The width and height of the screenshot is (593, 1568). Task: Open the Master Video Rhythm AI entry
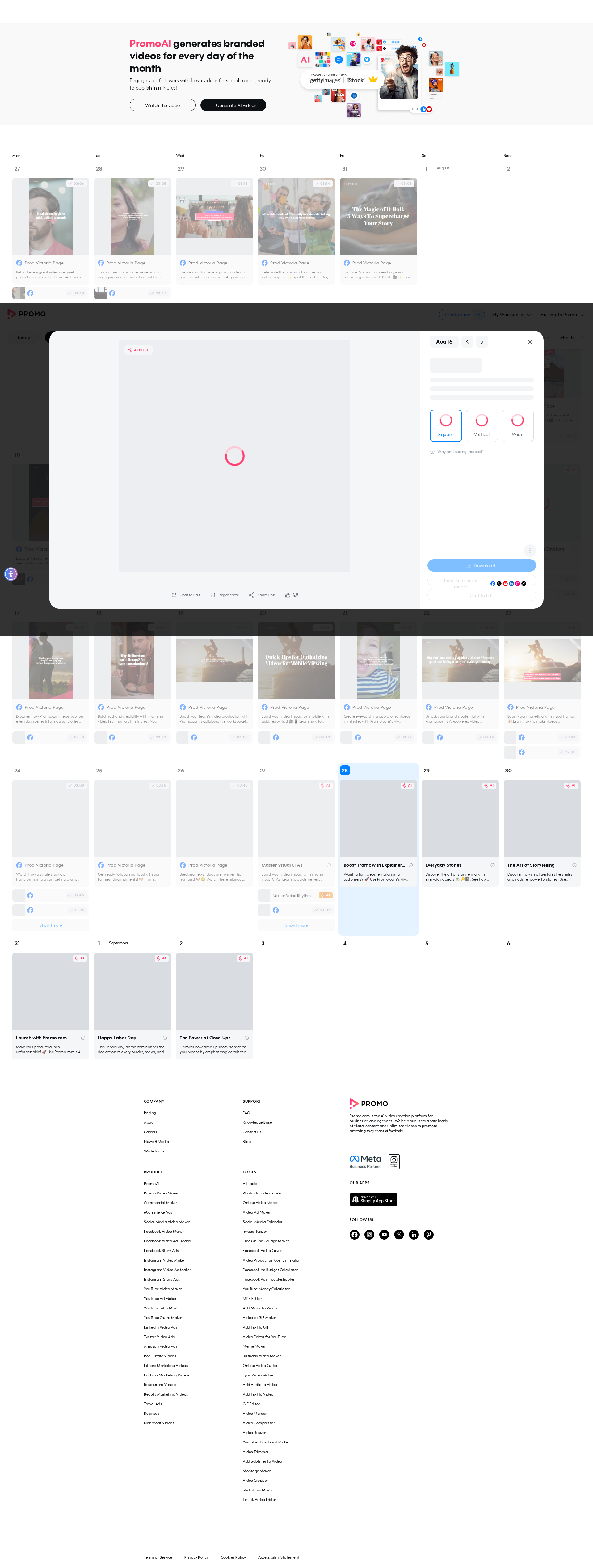tap(296, 895)
